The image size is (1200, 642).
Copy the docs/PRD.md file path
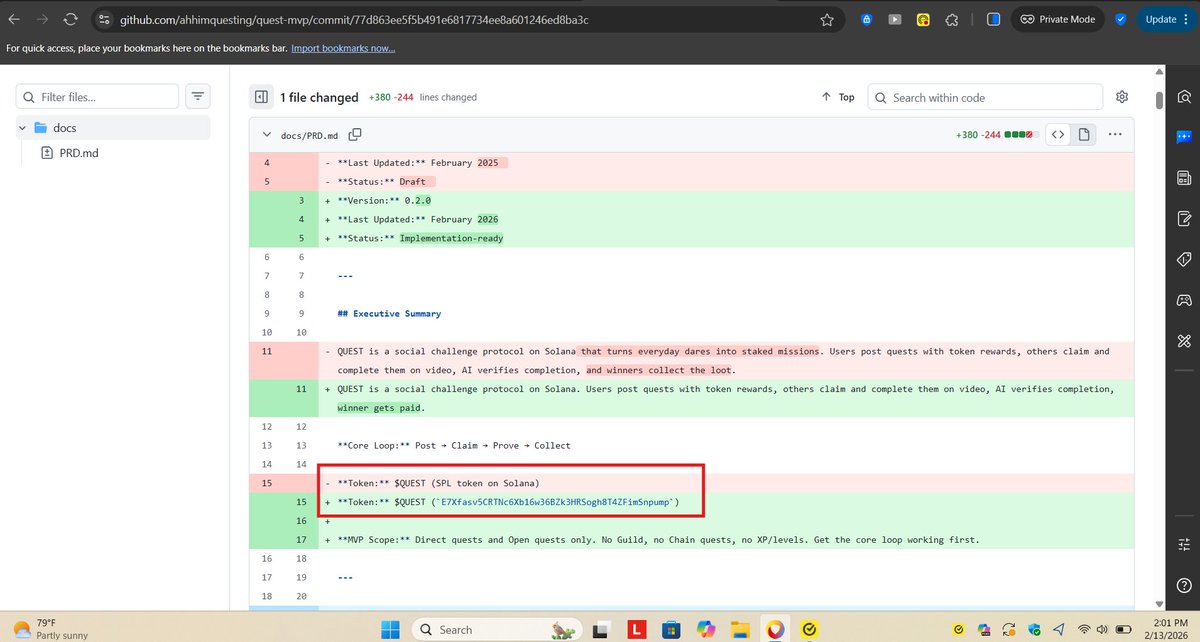pyautogui.click(x=355, y=133)
